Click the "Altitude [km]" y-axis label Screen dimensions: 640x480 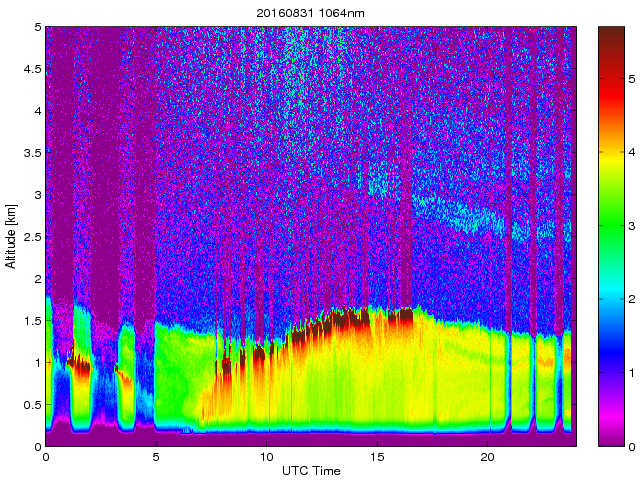click(11, 236)
